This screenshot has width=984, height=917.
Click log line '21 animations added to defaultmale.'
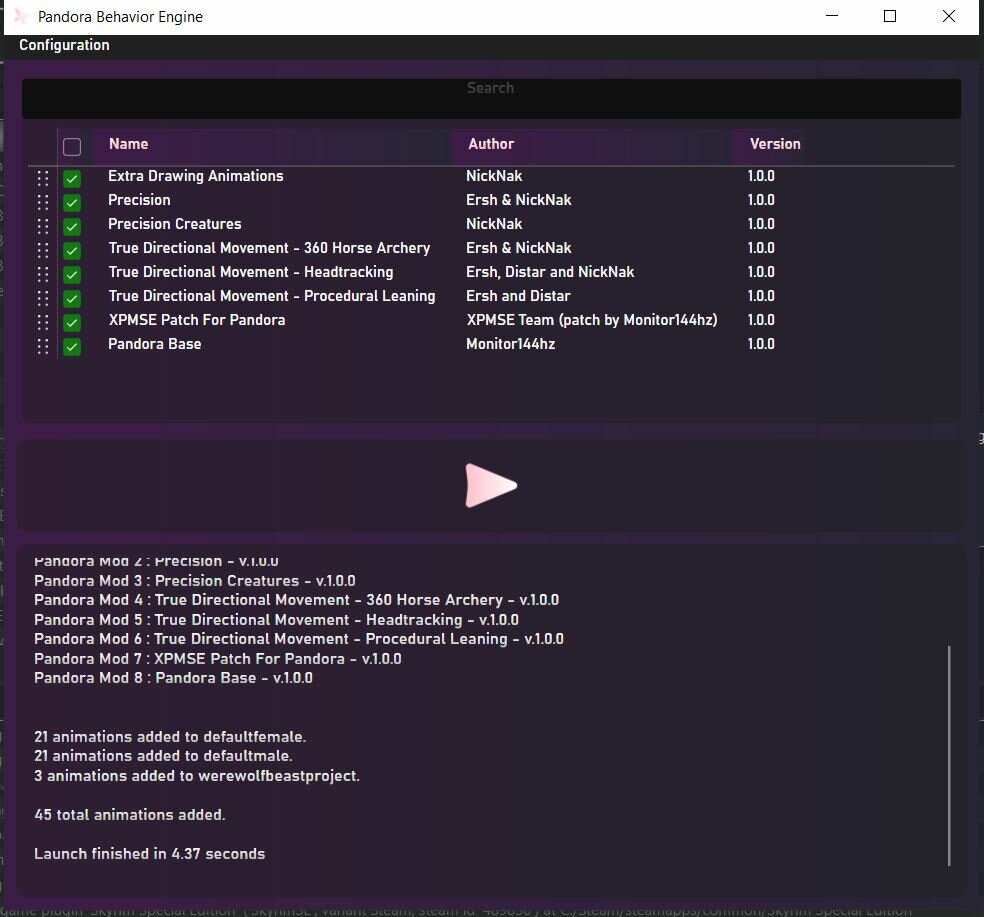point(163,756)
